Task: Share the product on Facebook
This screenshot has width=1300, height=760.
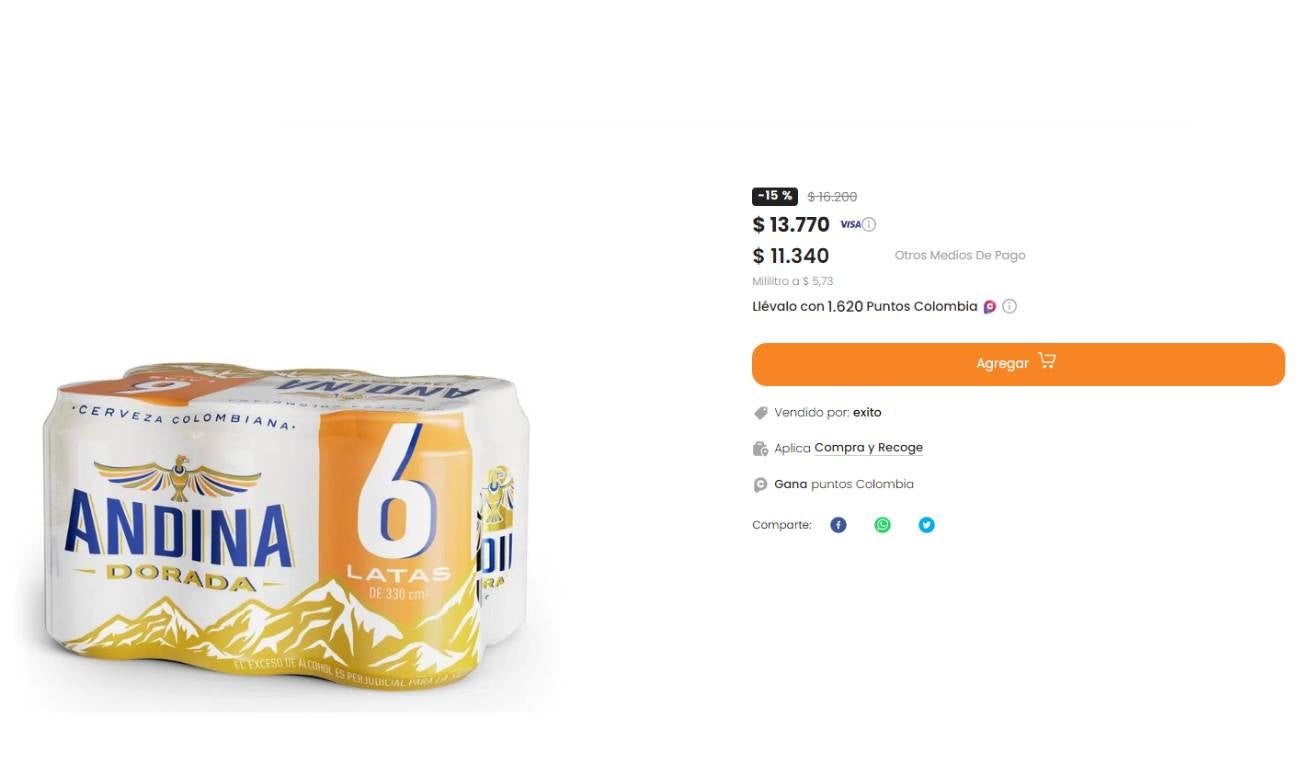Action: [838, 524]
